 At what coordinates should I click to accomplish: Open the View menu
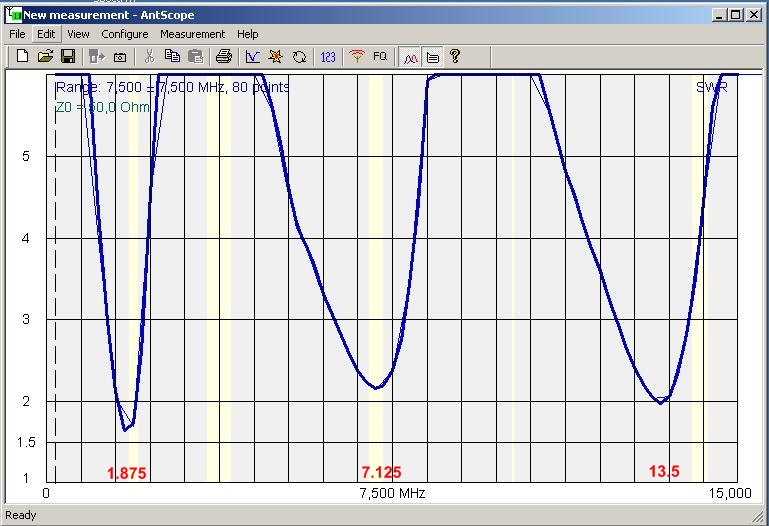[78, 34]
